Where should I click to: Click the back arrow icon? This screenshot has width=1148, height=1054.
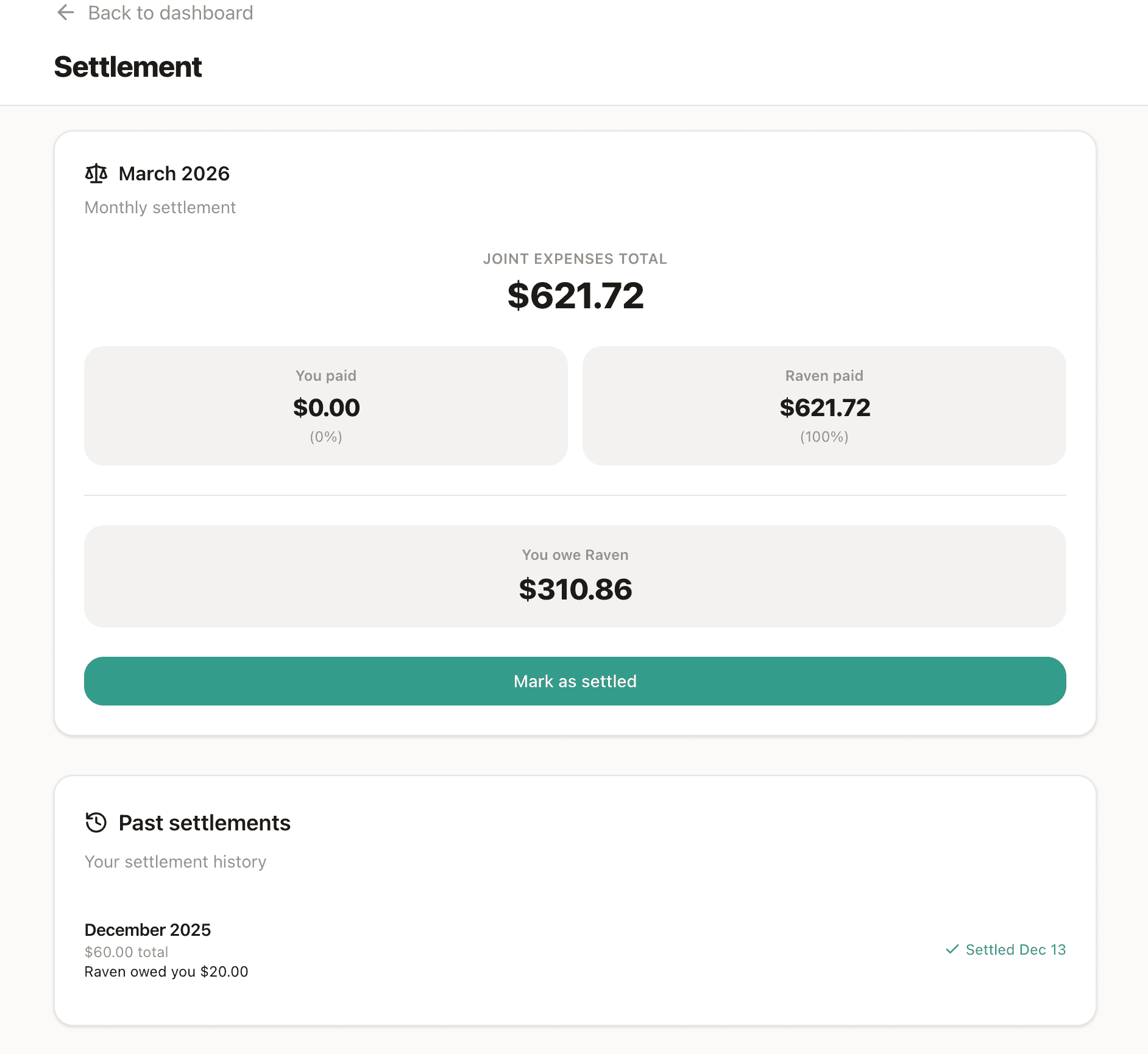pos(66,13)
